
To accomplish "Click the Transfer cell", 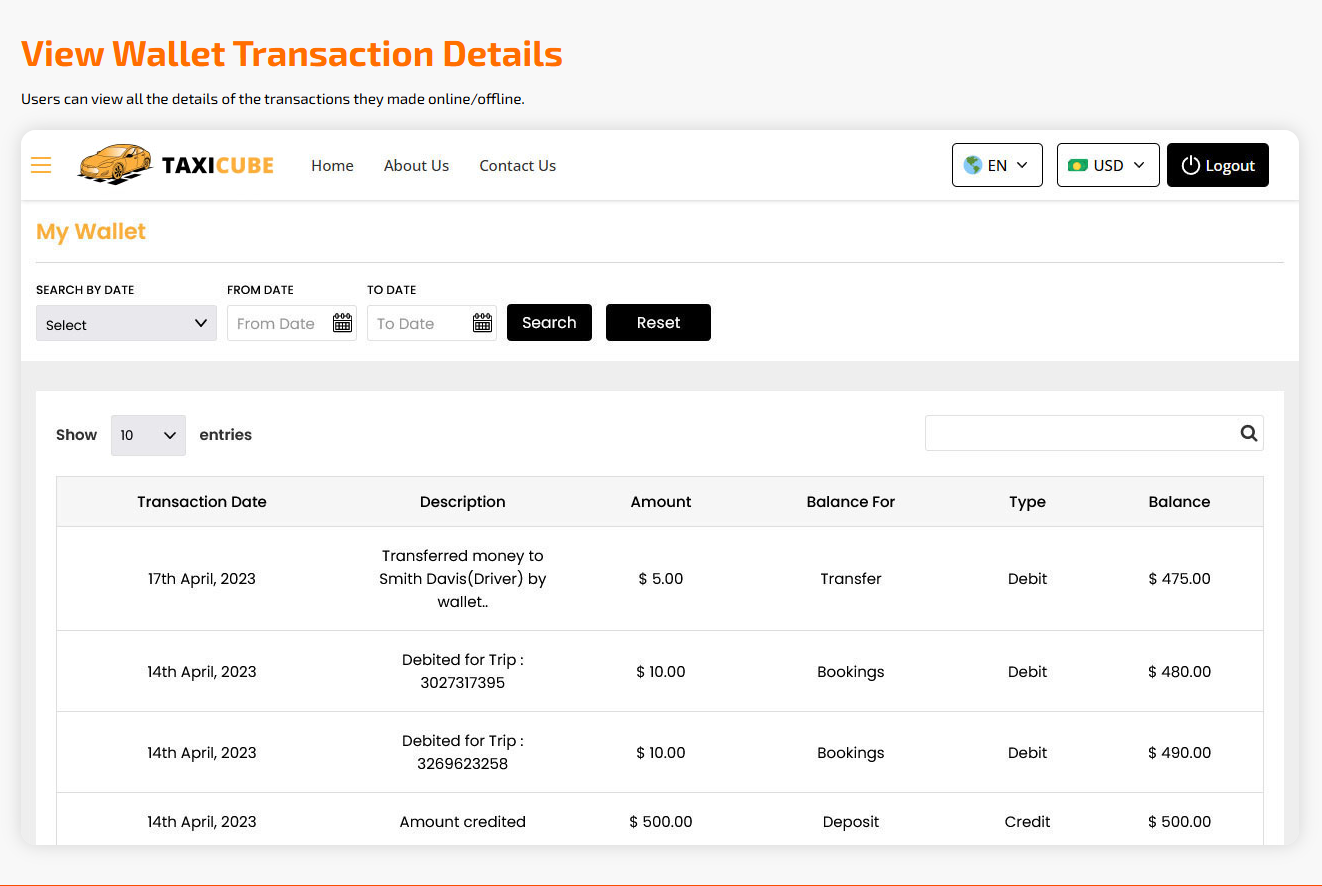I will 851,579.
